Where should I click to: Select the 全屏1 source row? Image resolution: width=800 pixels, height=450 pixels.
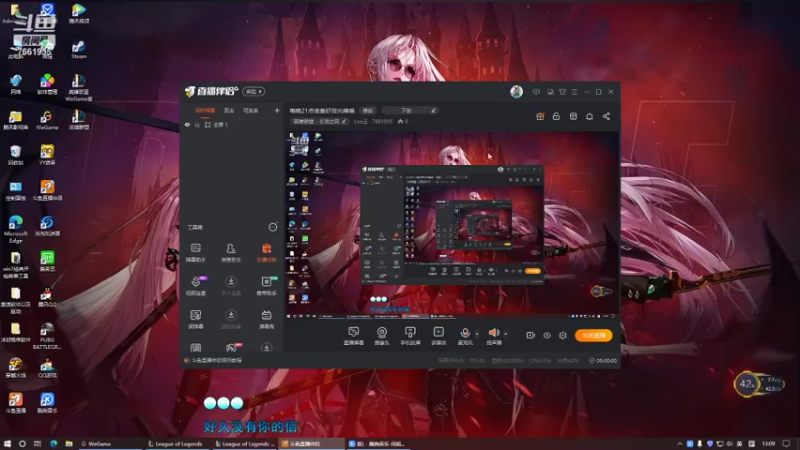pos(232,124)
